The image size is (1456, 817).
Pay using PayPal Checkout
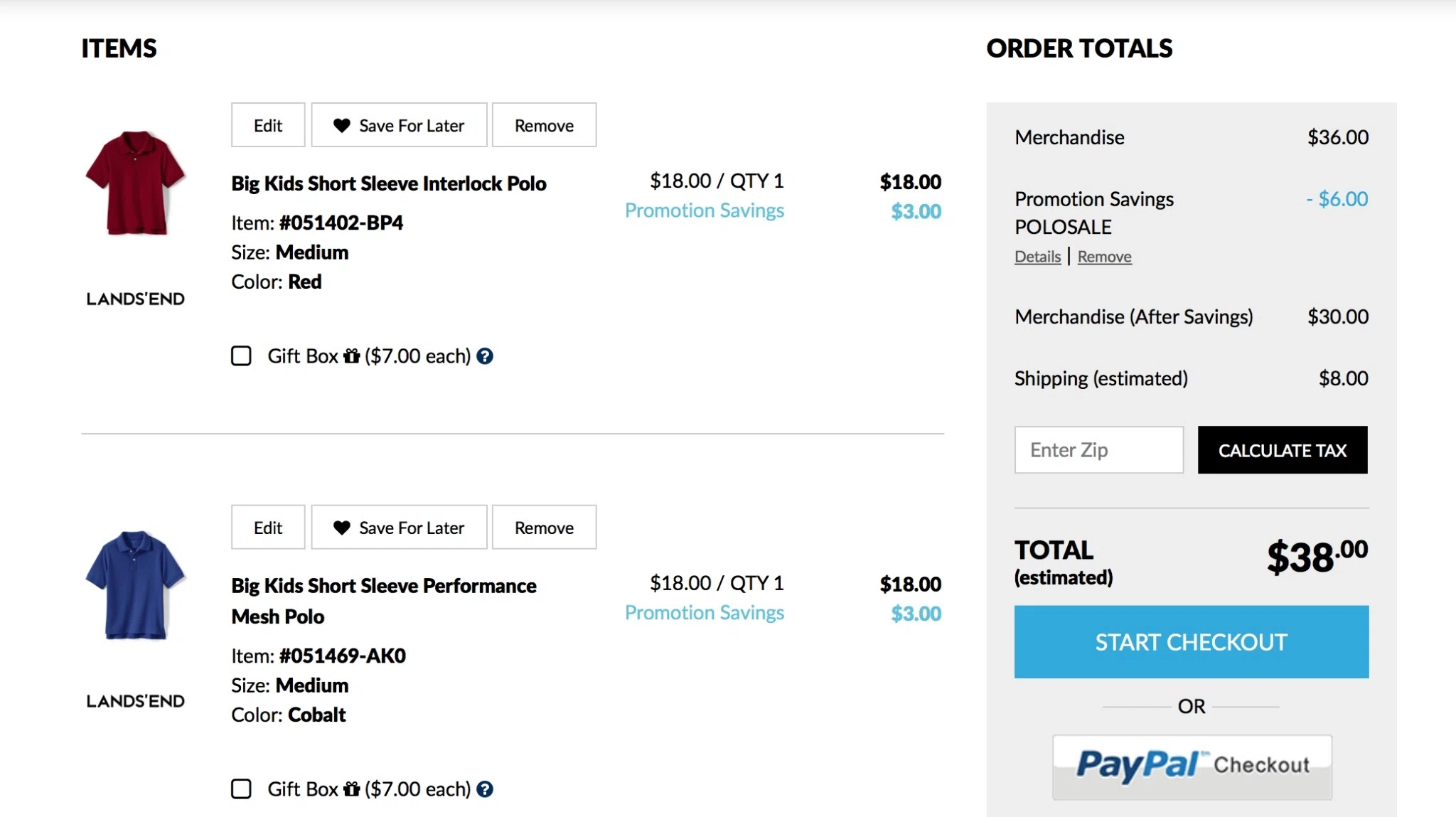(1192, 767)
